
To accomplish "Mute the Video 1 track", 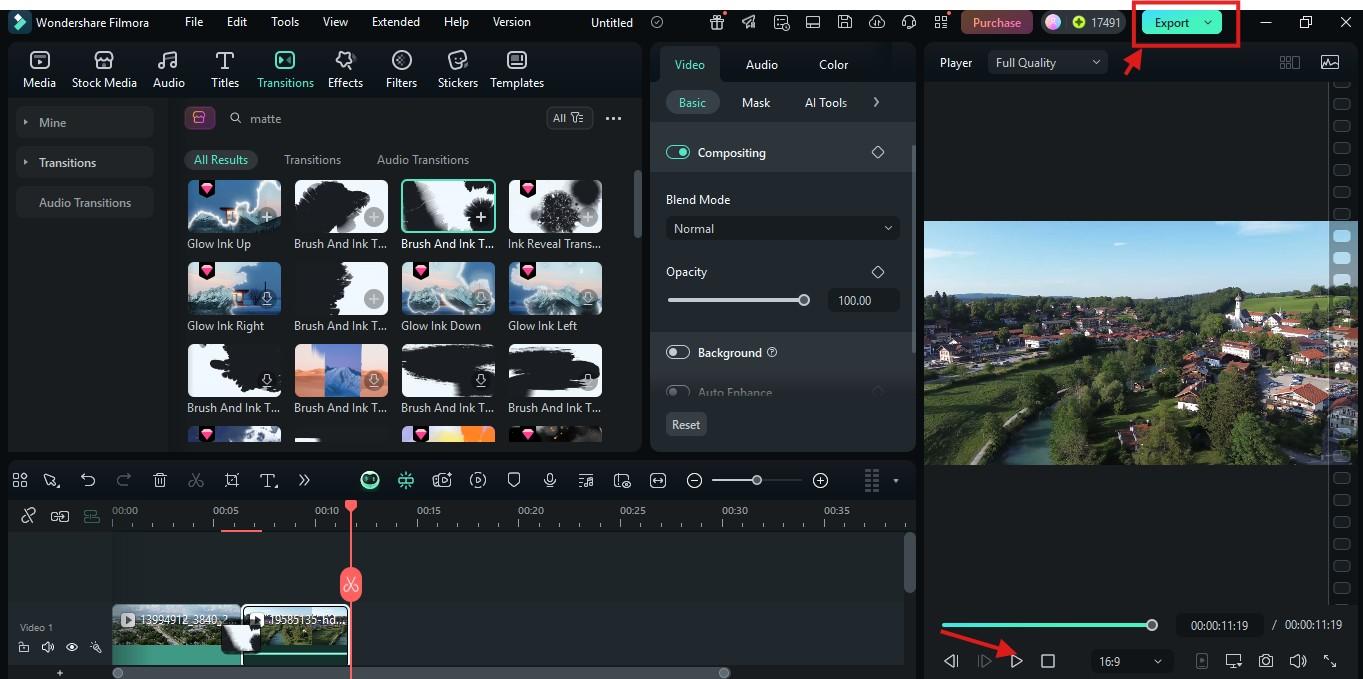I will point(48,648).
